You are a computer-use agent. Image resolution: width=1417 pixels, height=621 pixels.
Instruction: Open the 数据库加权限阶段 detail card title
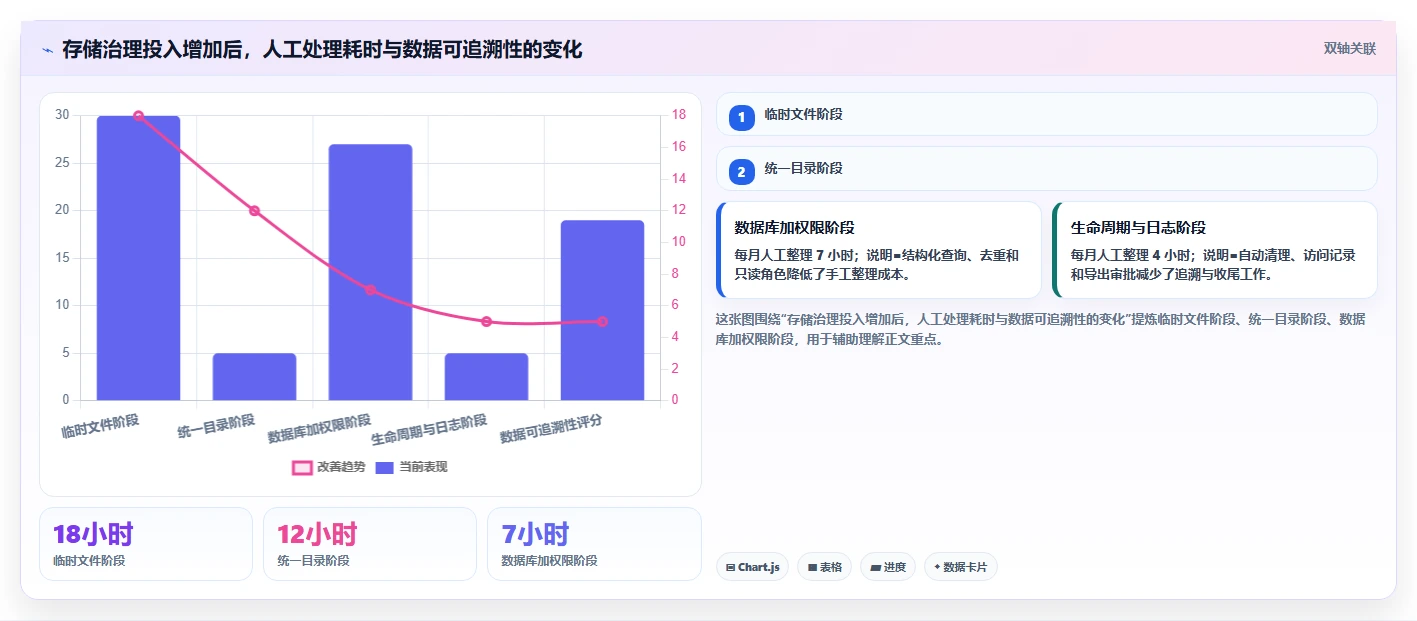pyautogui.click(x=794, y=228)
